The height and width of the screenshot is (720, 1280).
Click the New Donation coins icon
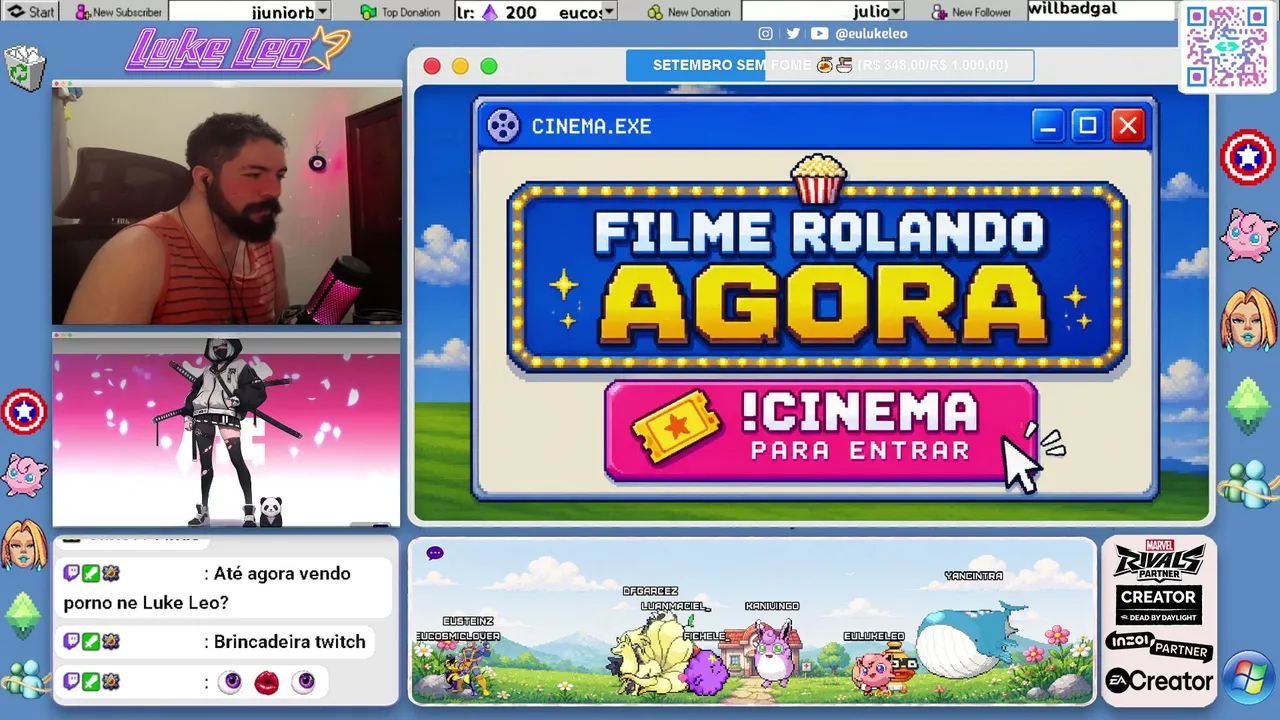coord(655,12)
